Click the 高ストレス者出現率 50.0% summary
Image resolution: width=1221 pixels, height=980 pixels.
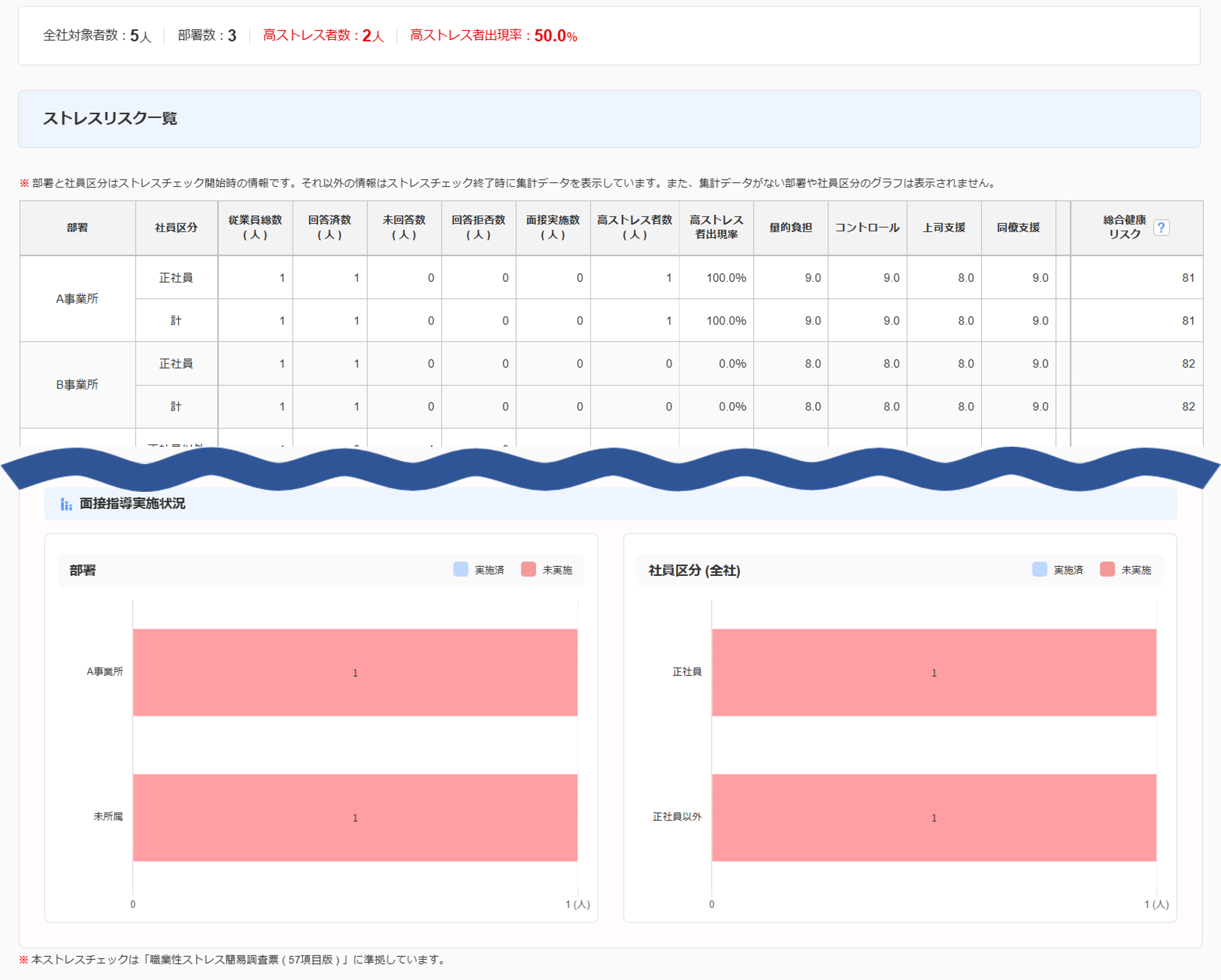[x=493, y=35]
